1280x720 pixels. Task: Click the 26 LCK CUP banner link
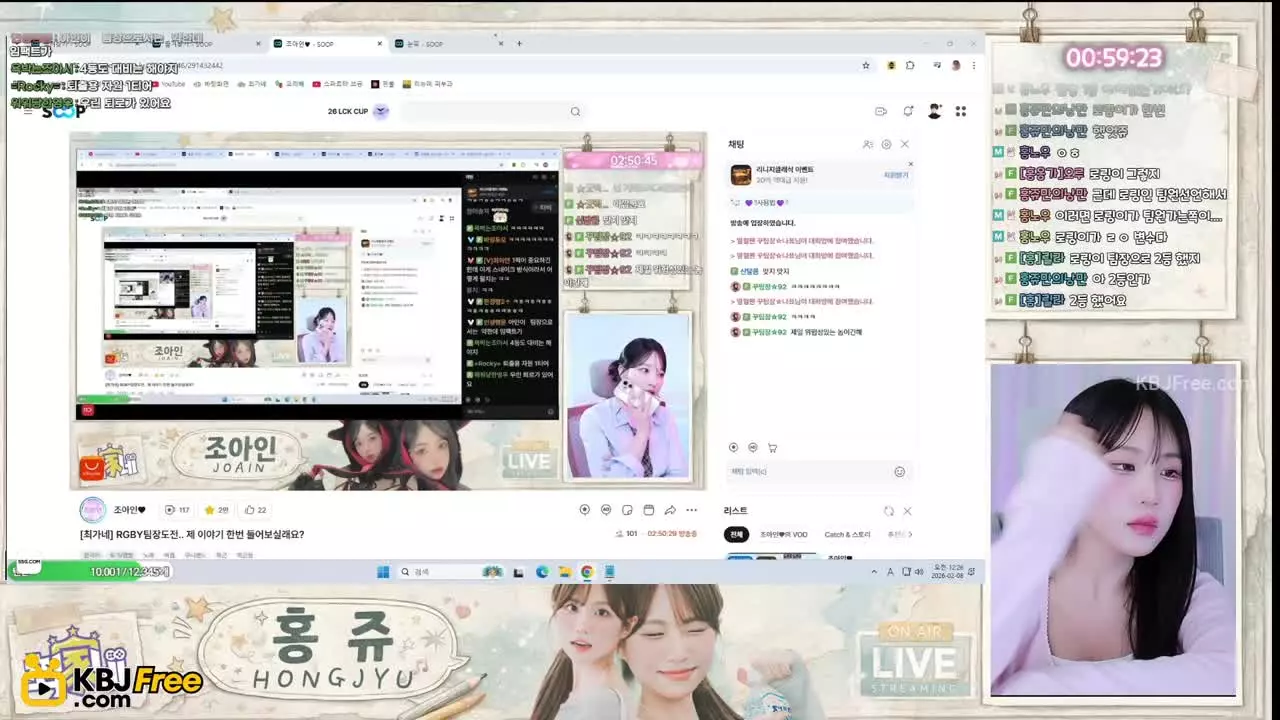pyautogui.click(x=357, y=112)
